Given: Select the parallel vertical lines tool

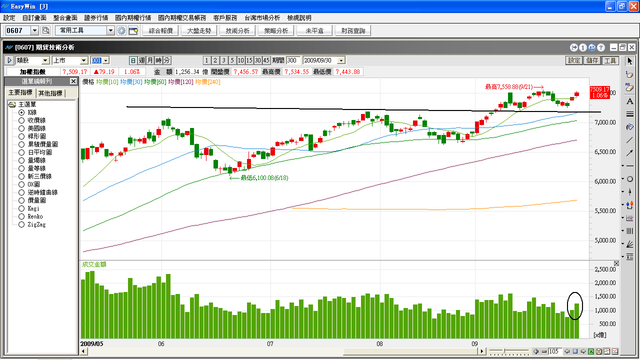Looking at the screenshot, I should tap(630, 231).
